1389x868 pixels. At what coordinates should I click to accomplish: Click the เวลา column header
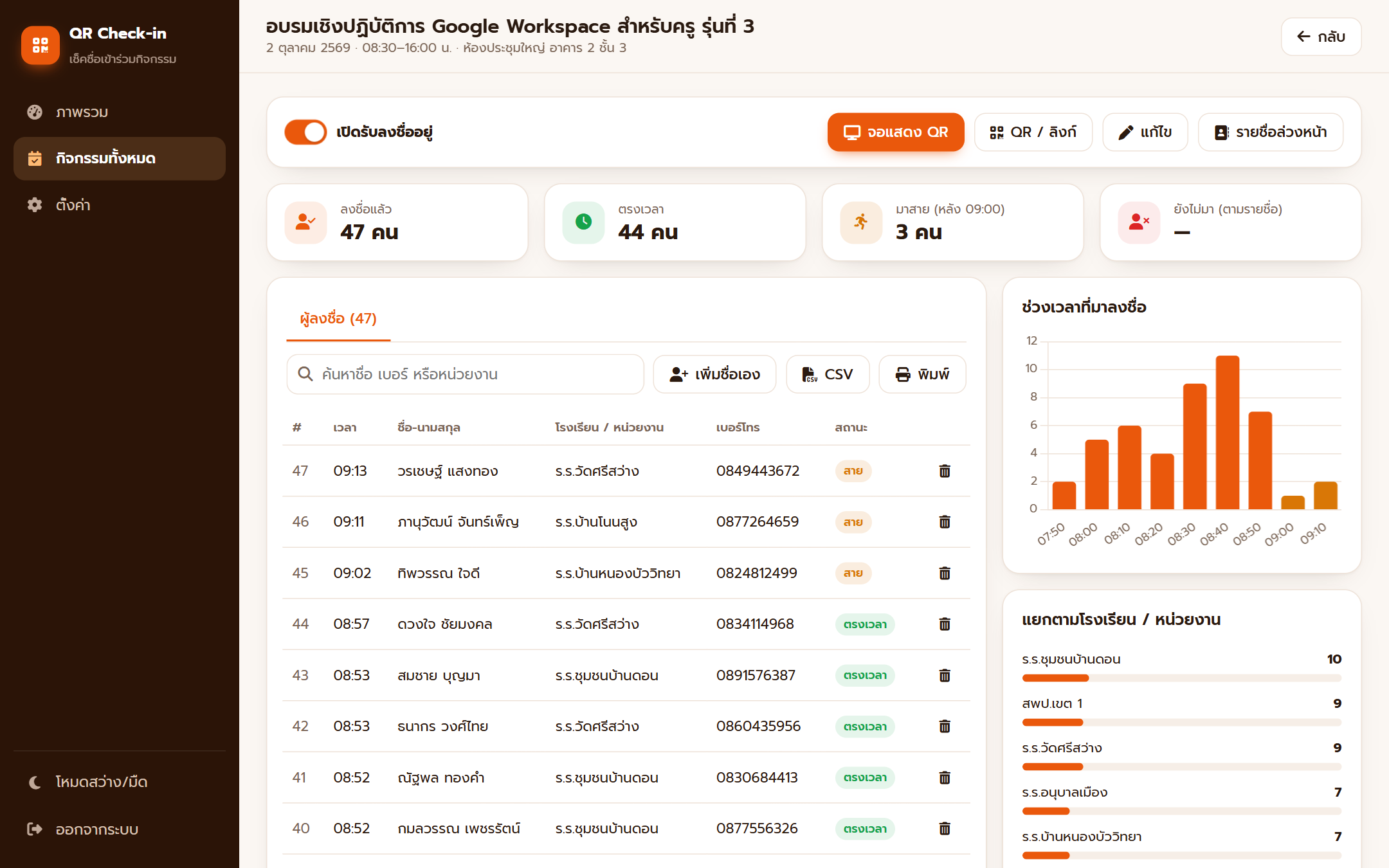[345, 428]
